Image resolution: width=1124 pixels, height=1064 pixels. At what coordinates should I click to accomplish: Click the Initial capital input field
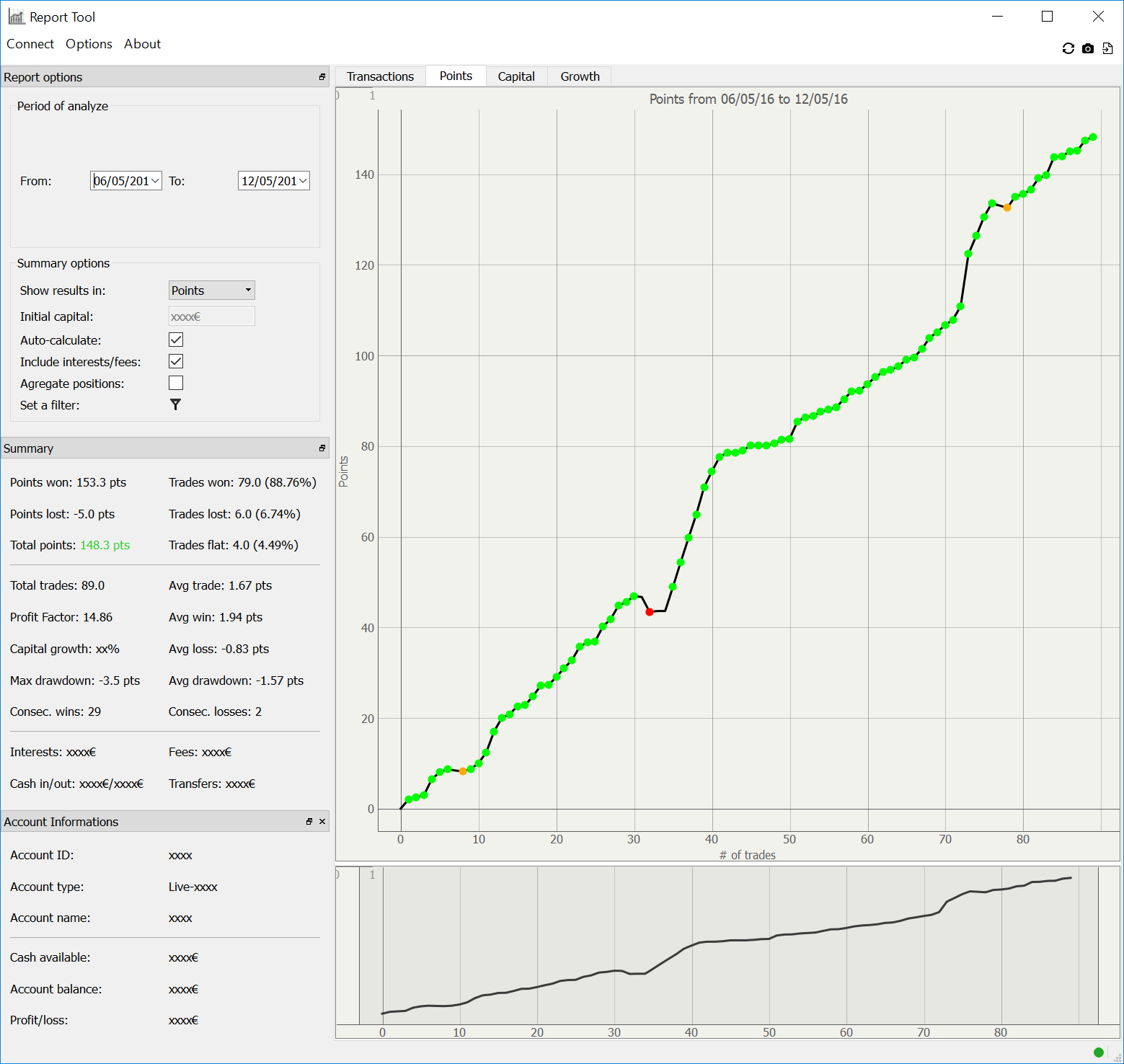[x=212, y=316]
